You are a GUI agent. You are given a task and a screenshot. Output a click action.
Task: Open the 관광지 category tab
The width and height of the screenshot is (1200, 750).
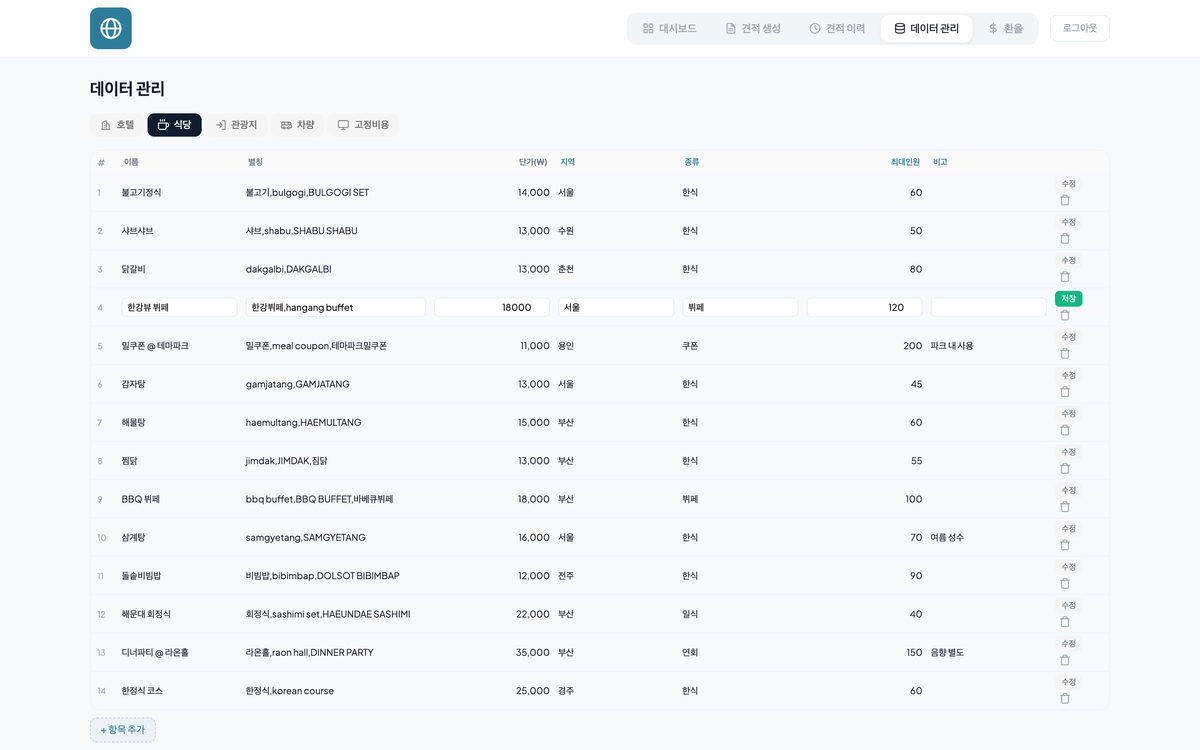click(x=236, y=125)
